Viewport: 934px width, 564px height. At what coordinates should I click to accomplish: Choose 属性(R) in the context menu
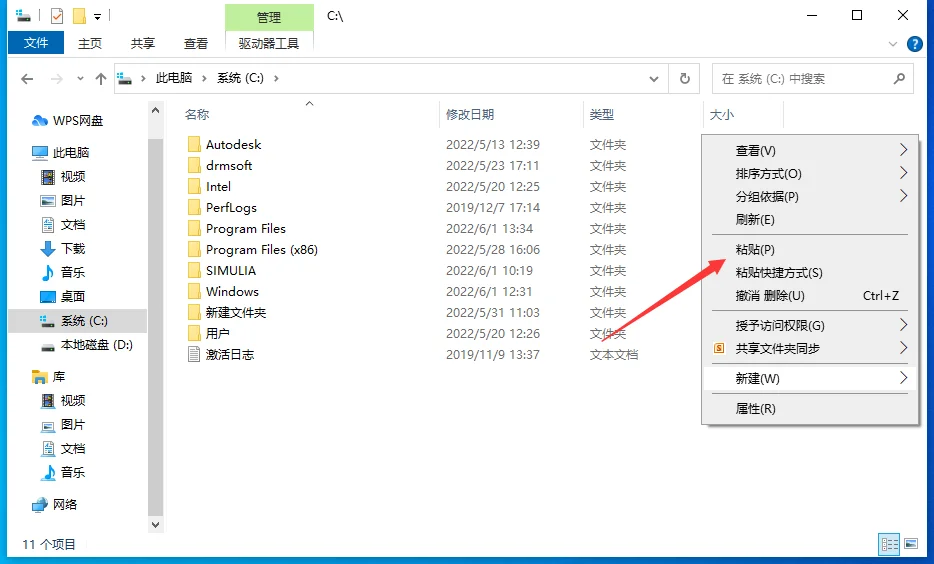pyautogui.click(x=810, y=409)
